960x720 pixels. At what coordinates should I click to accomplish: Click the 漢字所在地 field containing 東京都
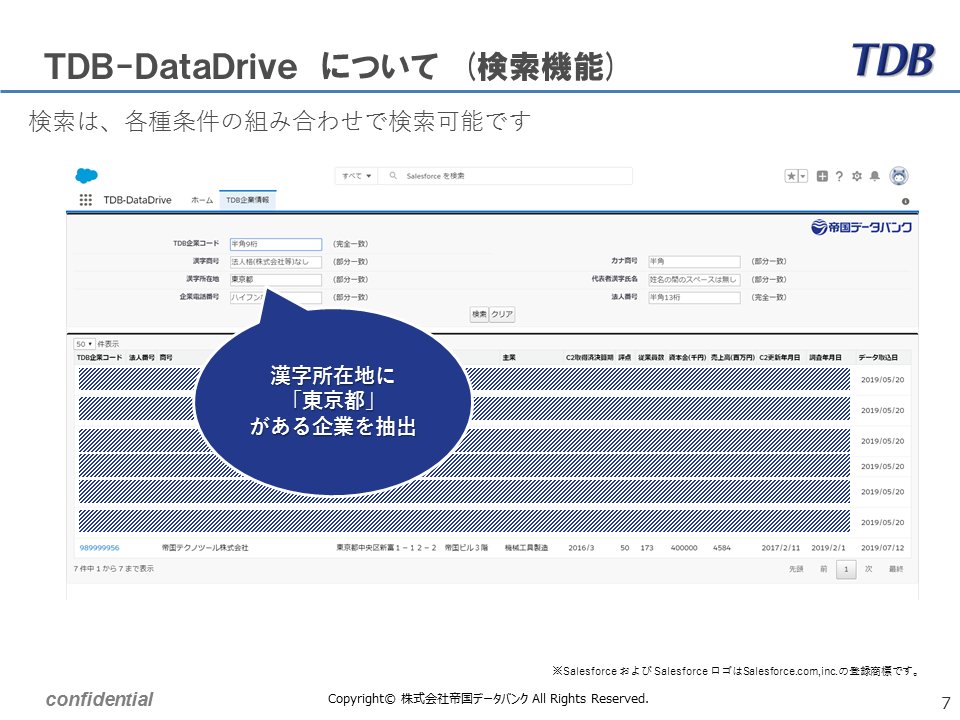276,280
